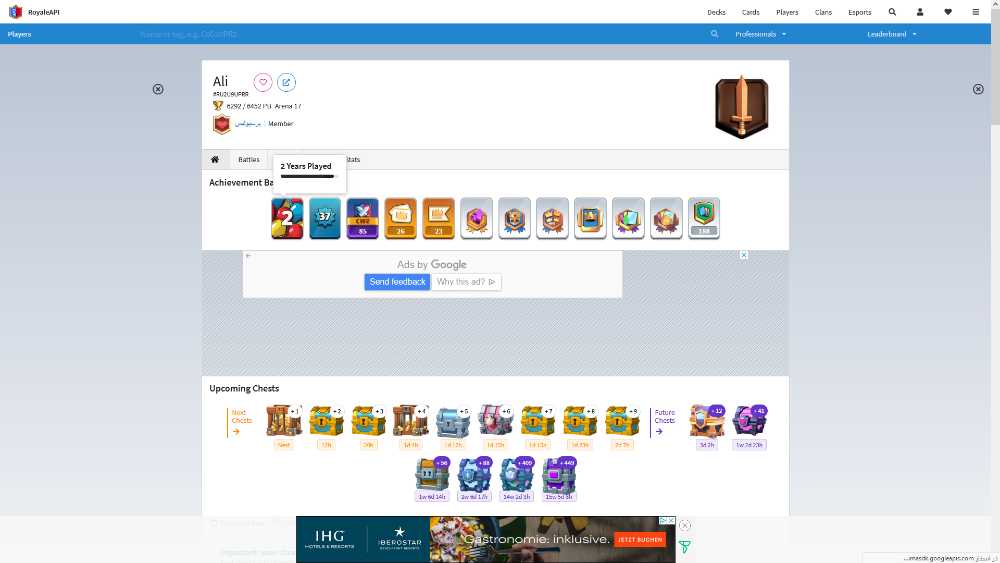1000x563 pixels.
Task: Click the +32 future chest
Action: pyautogui.click(x=707, y=421)
